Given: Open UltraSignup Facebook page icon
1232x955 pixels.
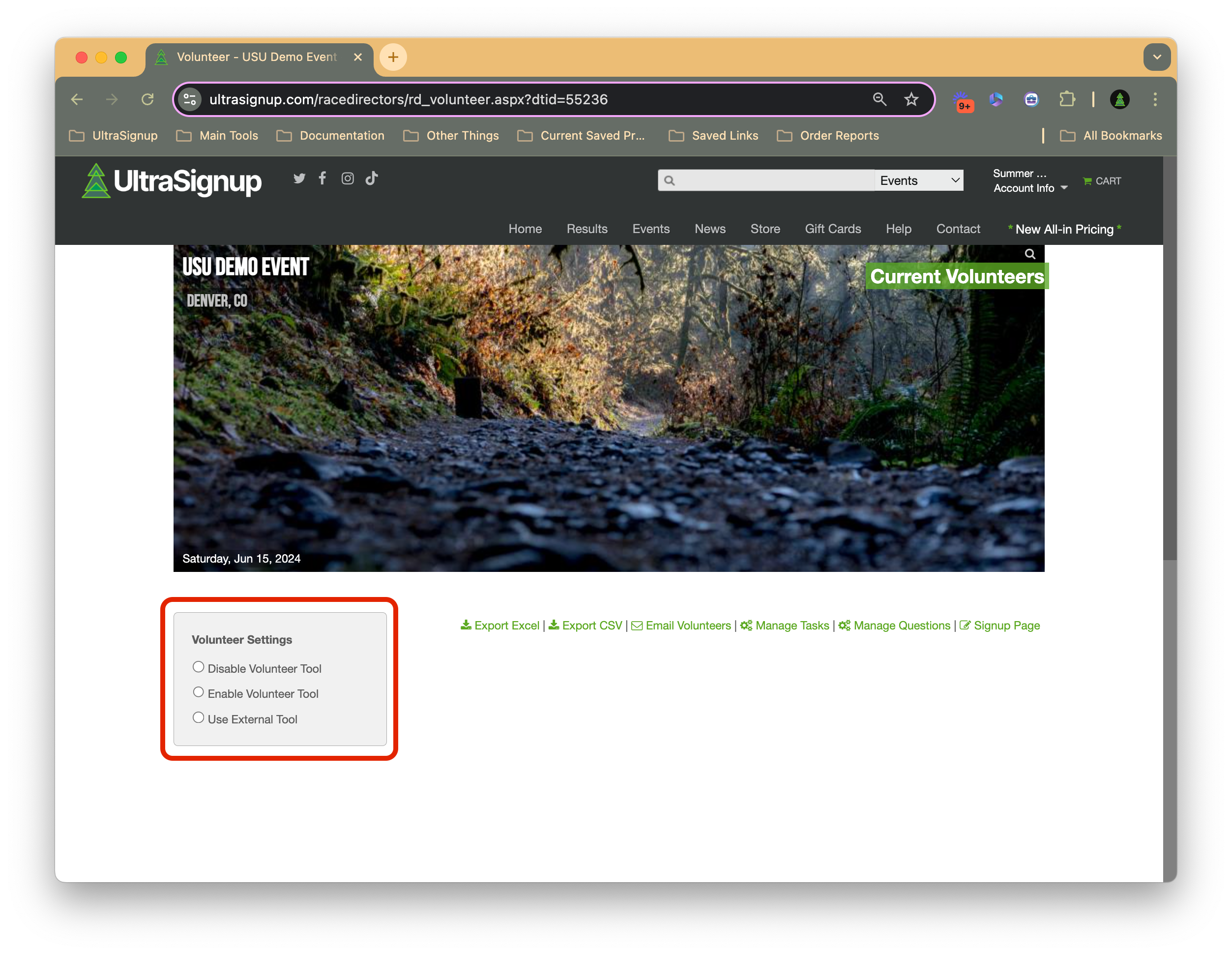Looking at the screenshot, I should [322, 179].
